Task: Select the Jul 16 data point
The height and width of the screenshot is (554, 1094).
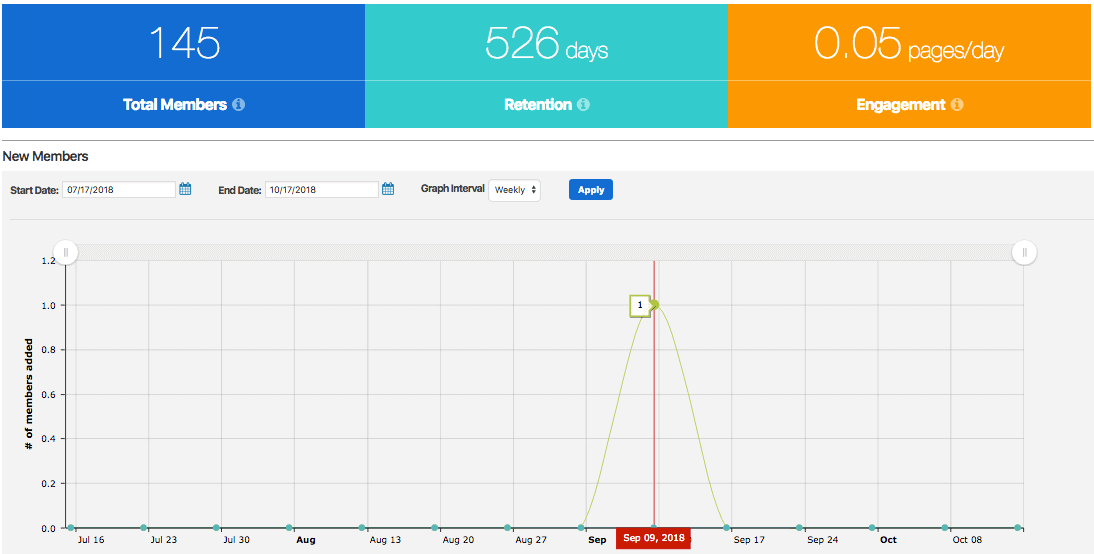Action: pyautogui.click(x=70, y=527)
